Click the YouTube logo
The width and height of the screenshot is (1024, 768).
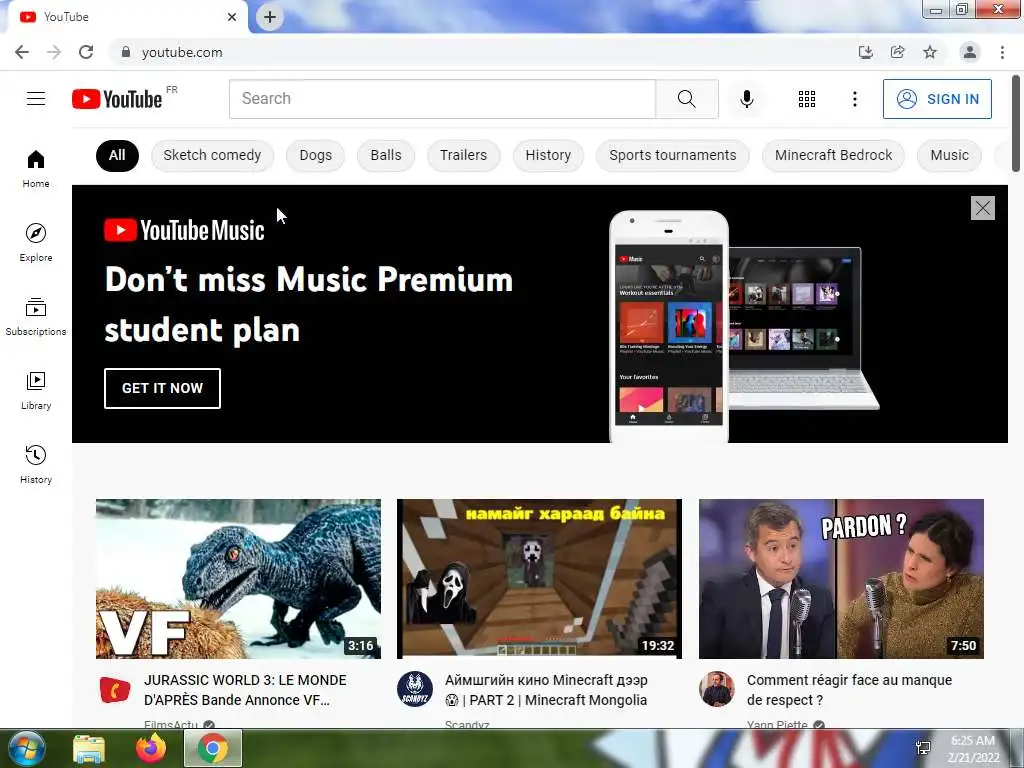tap(117, 99)
